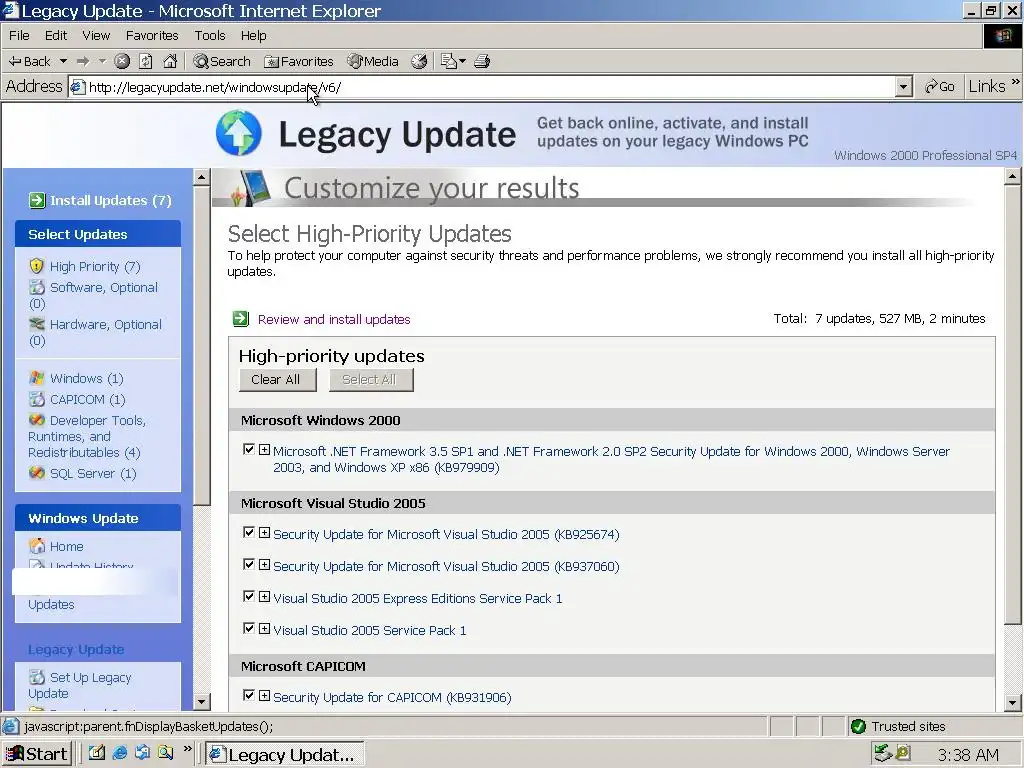Expand Visual Studio 2005 Express Editions SP1 details
The width and height of the screenshot is (1024, 768).
pos(264,596)
